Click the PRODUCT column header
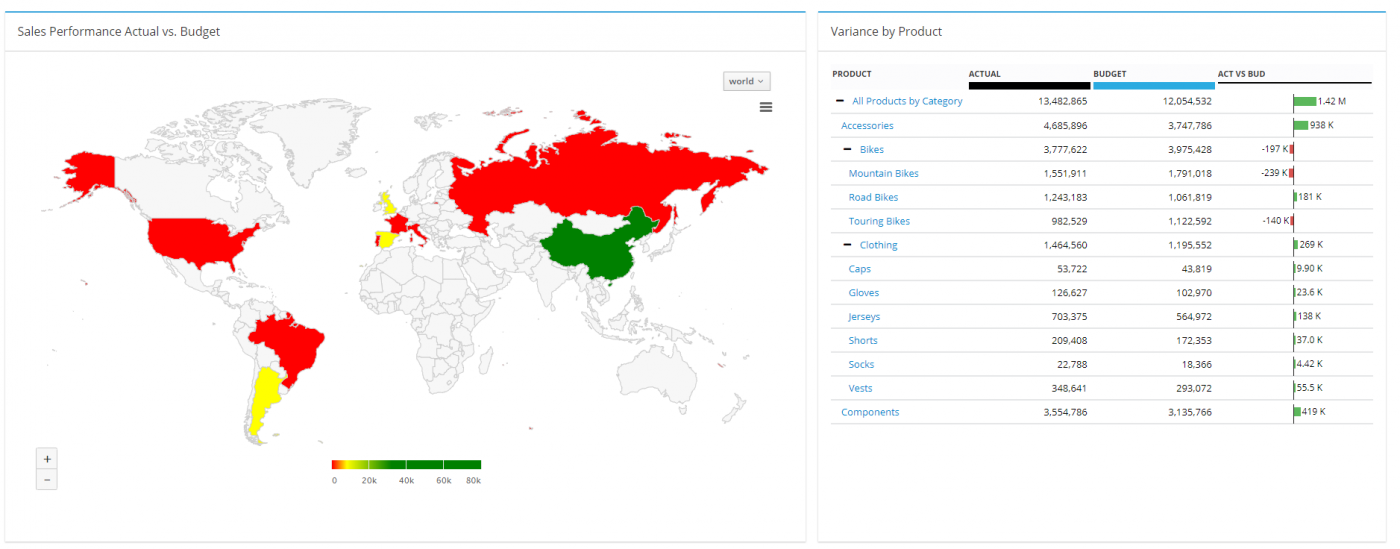The image size is (1400, 549). pyautogui.click(x=852, y=74)
